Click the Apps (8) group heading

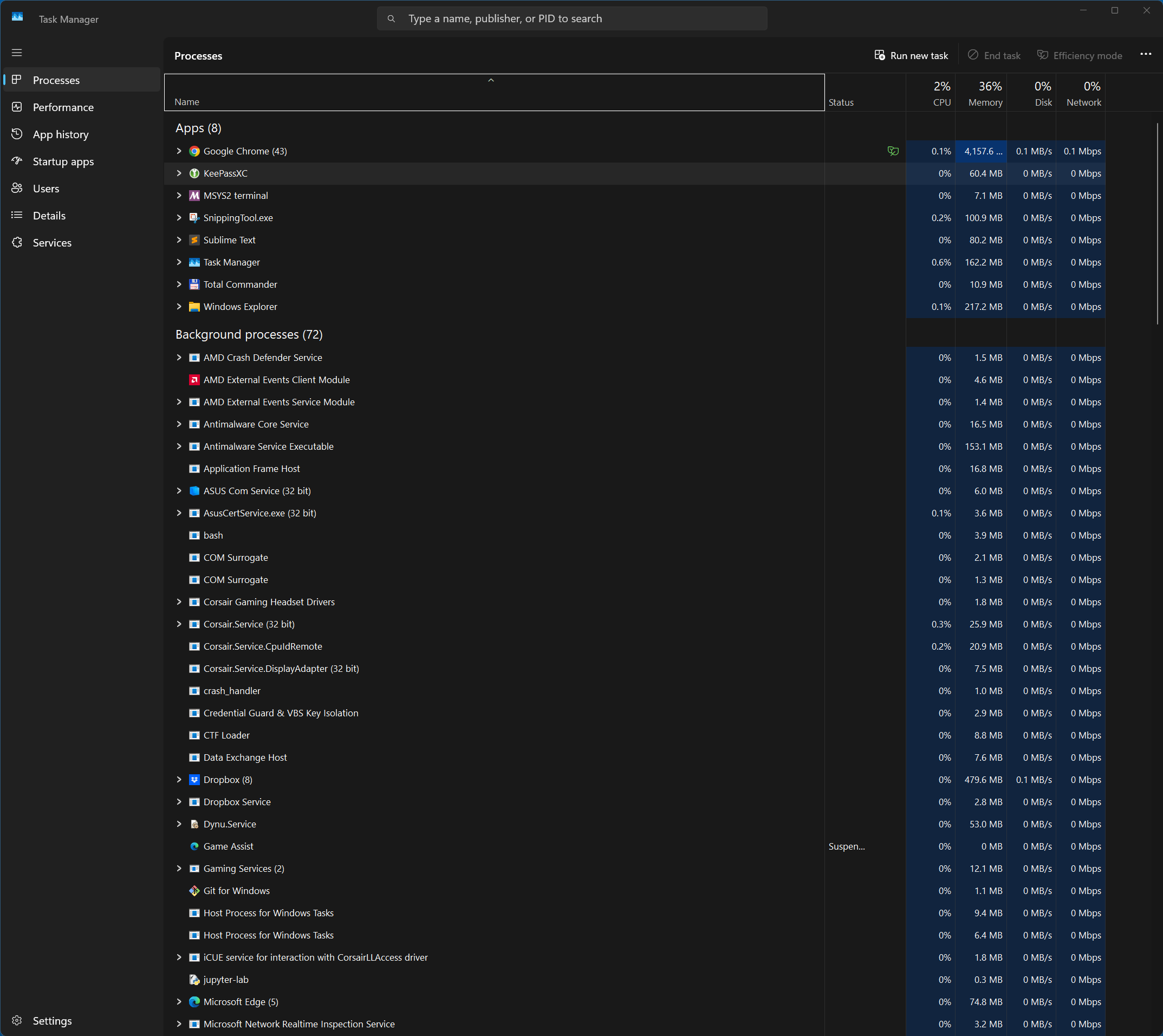[198, 128]
